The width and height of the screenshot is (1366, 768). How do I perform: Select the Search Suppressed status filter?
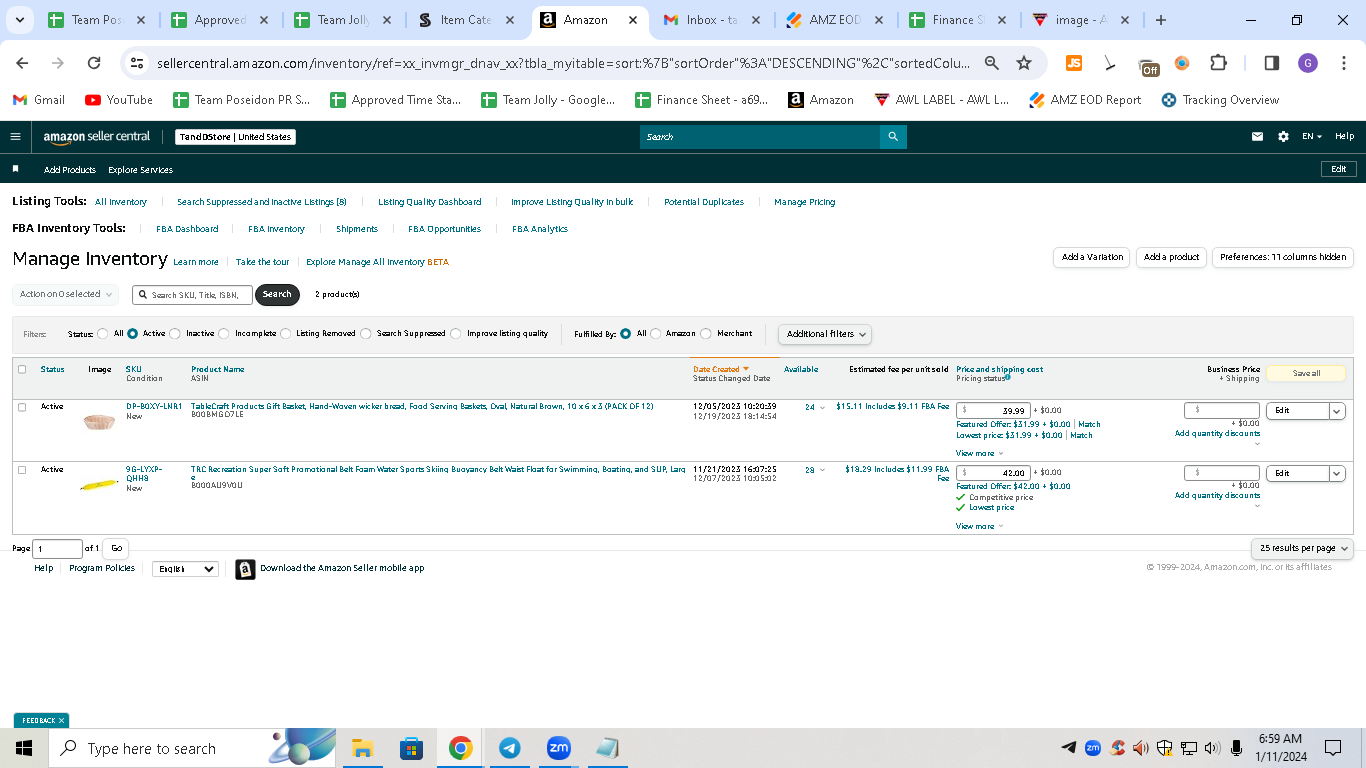366,334
